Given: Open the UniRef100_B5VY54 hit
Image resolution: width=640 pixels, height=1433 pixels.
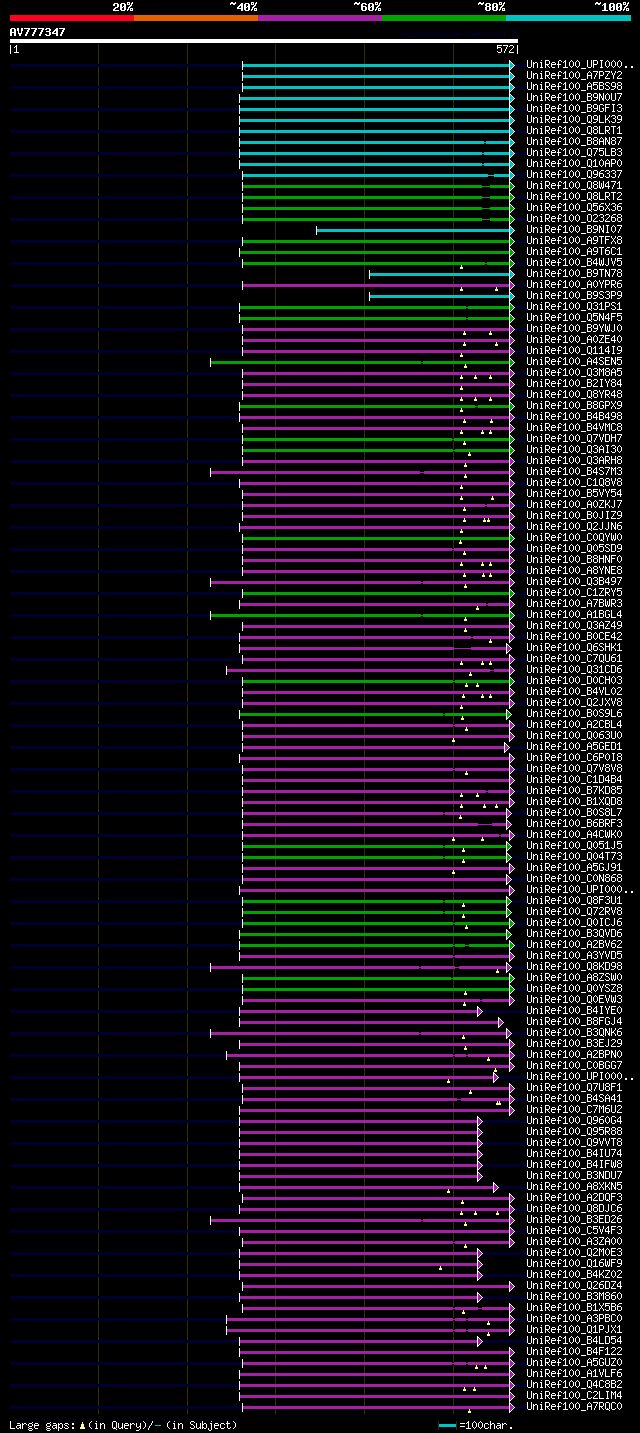Looking at the screenshot, I should pos(574,494).
